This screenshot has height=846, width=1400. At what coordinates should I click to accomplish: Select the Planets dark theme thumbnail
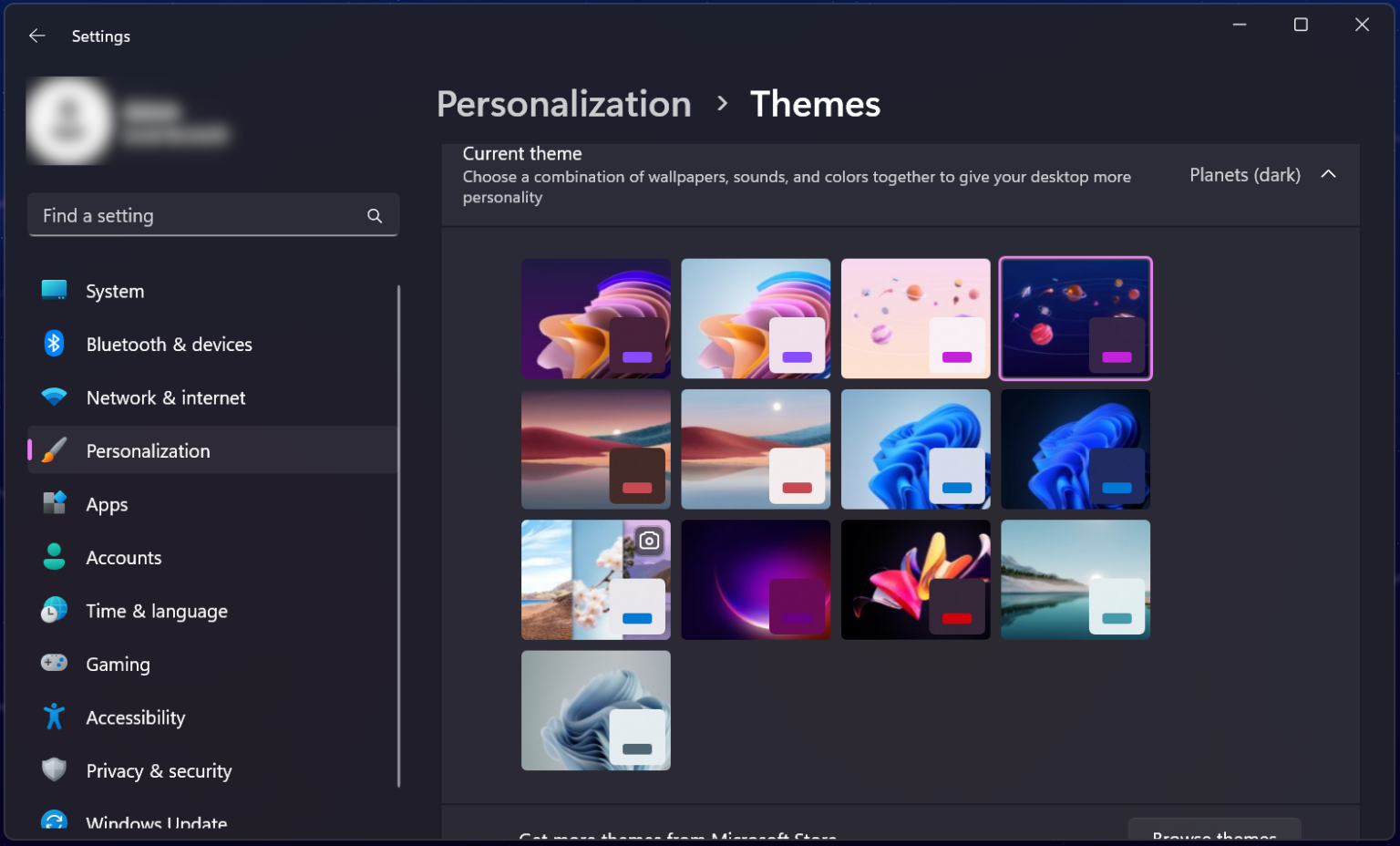[1076, 318]
